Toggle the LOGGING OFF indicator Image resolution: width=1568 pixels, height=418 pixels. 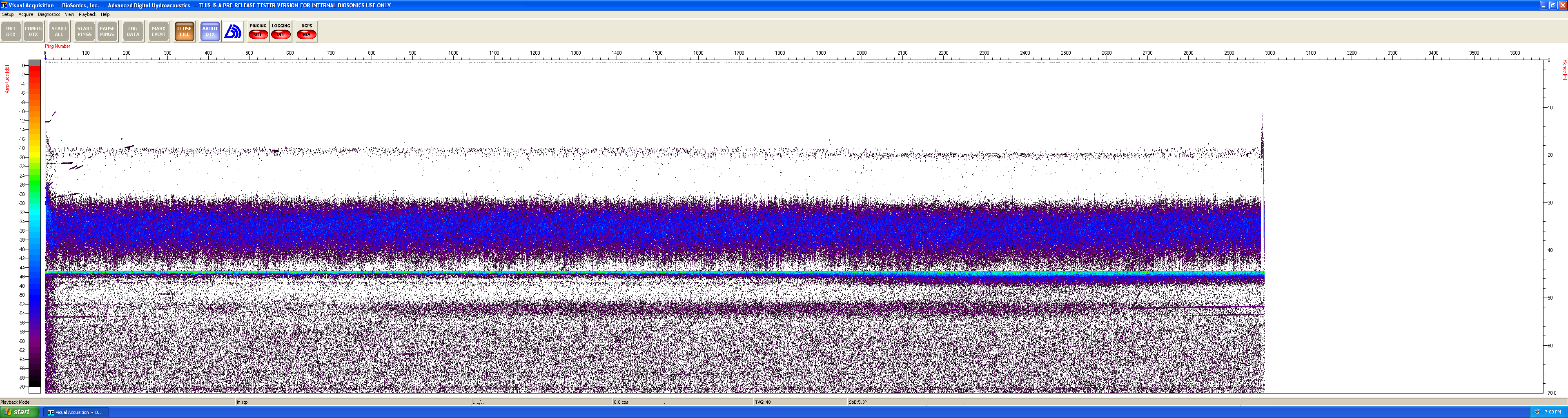(281, 32)
